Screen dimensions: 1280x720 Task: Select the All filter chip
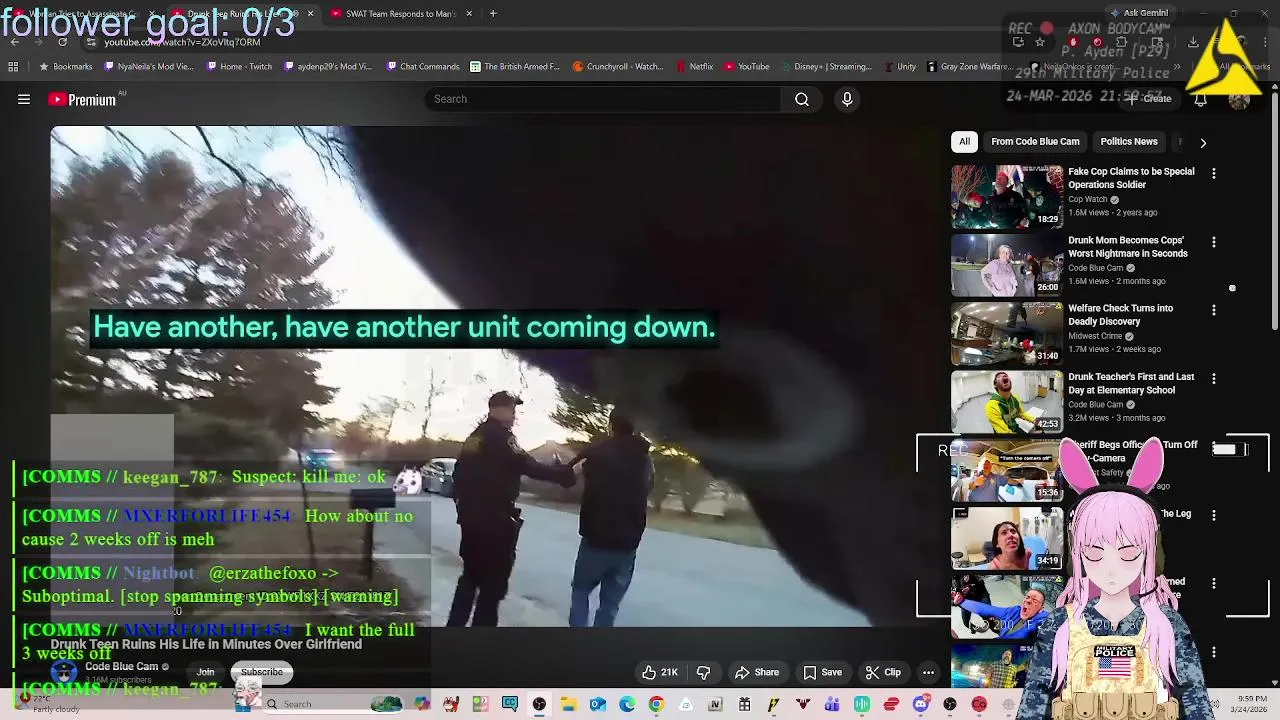click(964, 142)
